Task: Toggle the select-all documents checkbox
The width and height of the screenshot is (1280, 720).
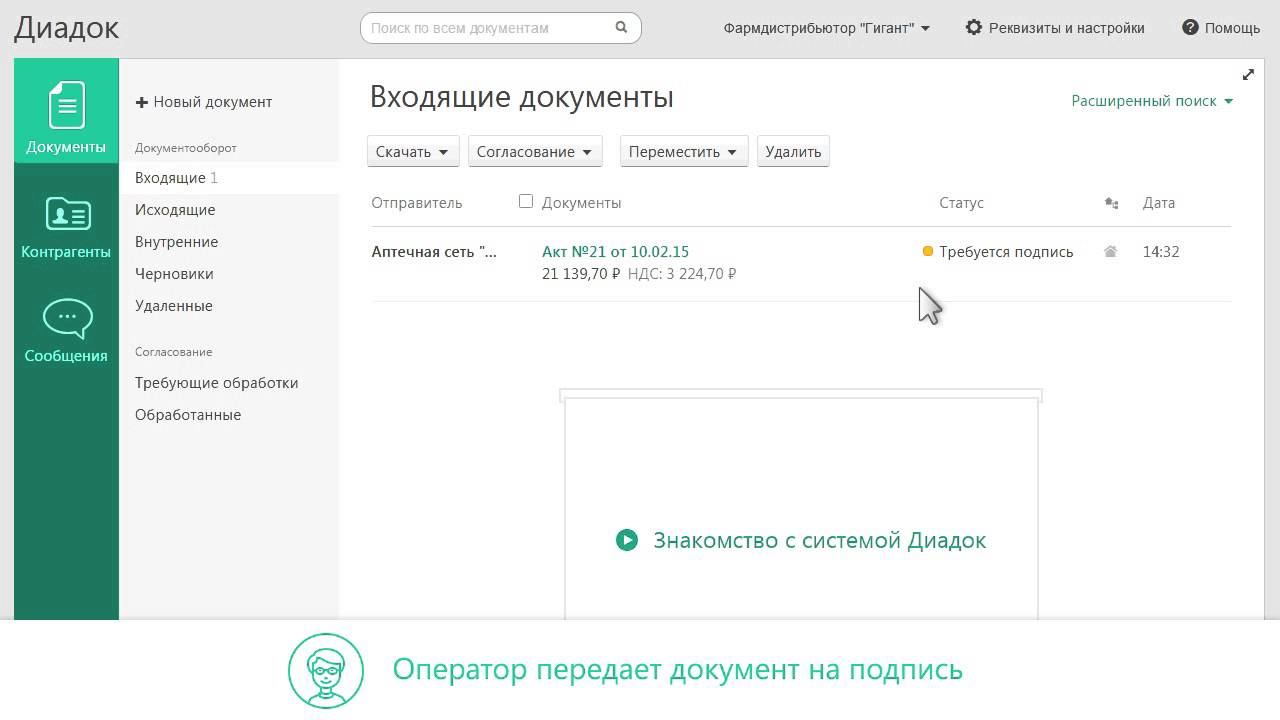Action: 526,202
